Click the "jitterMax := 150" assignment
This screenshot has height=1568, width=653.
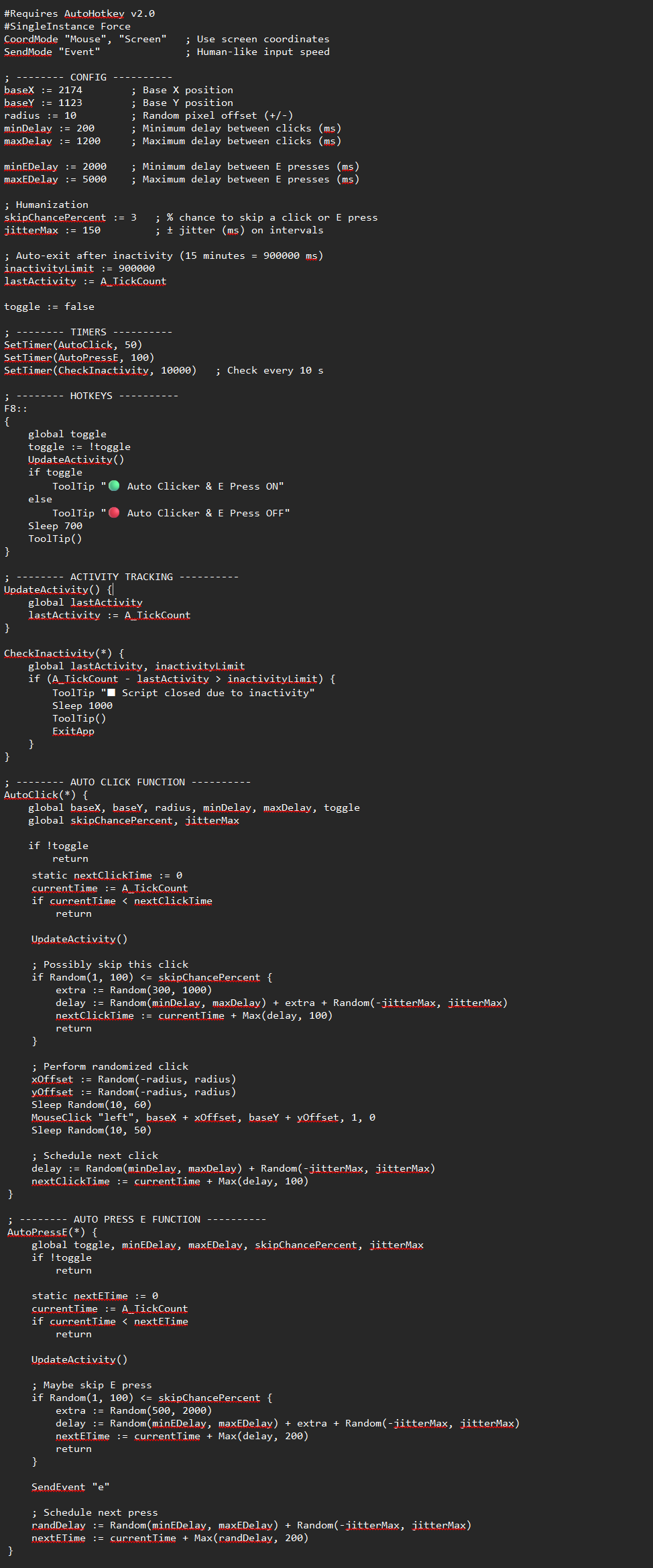[52, 230]
